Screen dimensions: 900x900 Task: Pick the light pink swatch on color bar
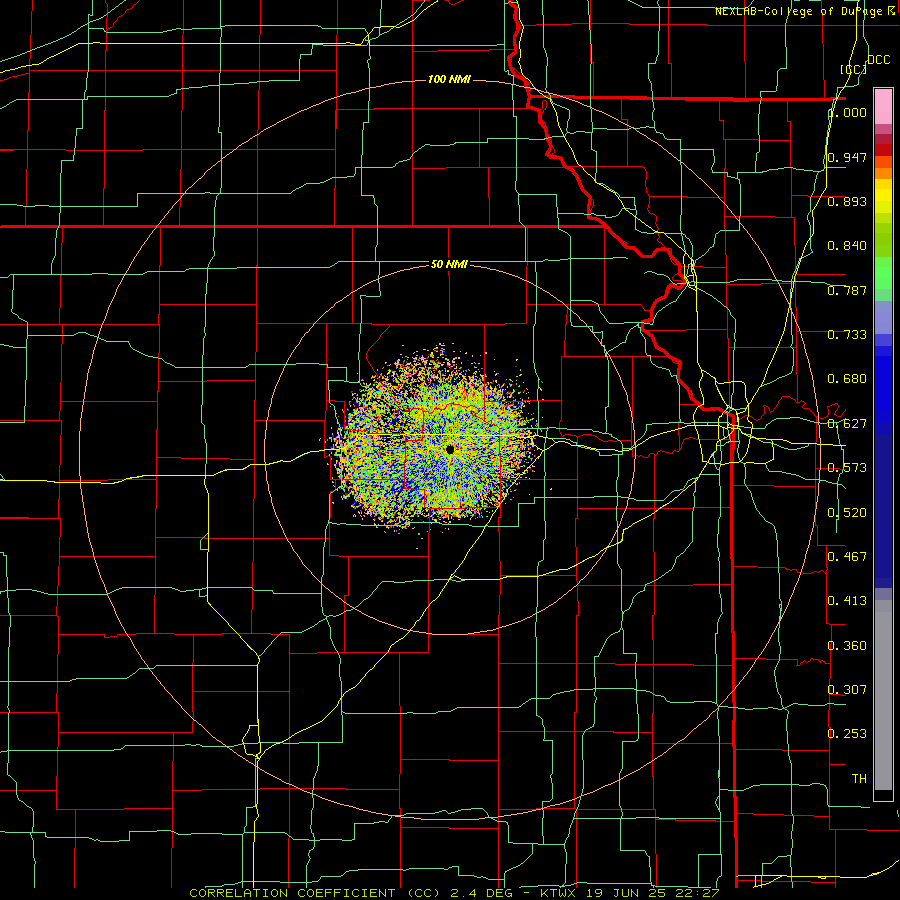pos(883,106)
